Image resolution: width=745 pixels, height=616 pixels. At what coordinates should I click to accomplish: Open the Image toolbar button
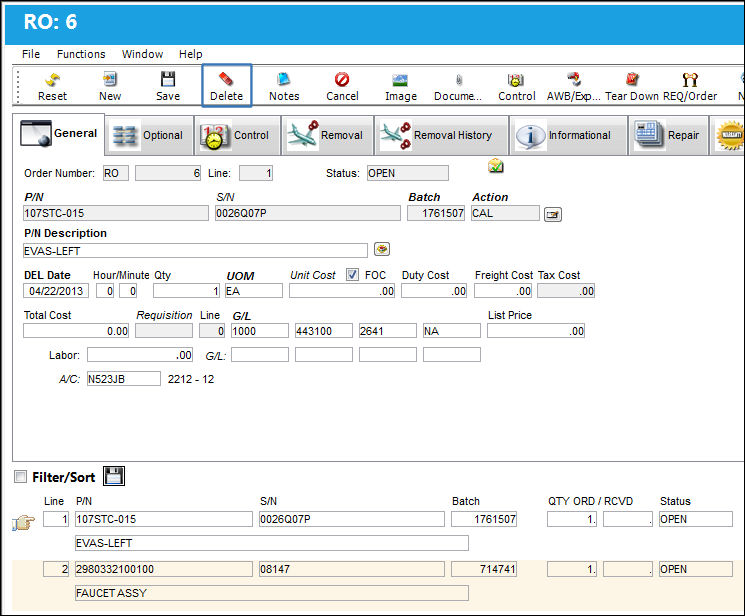401,87
